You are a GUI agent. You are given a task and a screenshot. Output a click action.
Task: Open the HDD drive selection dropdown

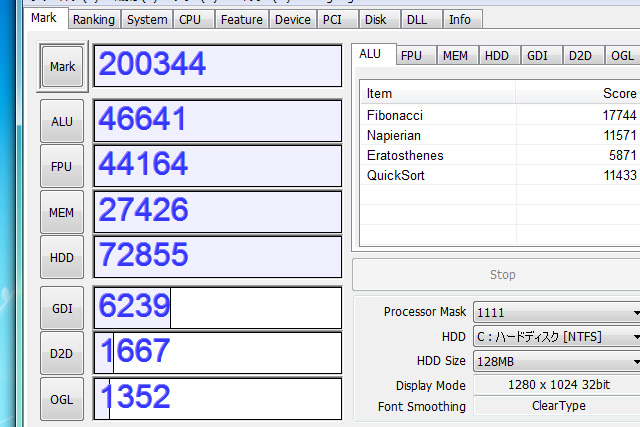point(556,337)
